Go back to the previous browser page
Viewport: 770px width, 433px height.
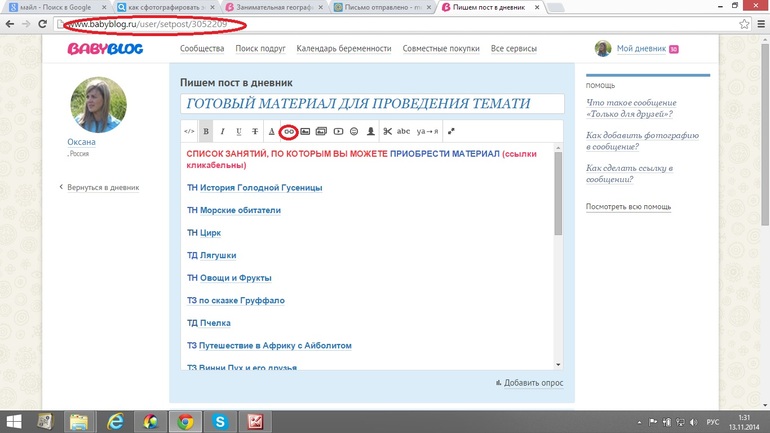tap(10, 24)
